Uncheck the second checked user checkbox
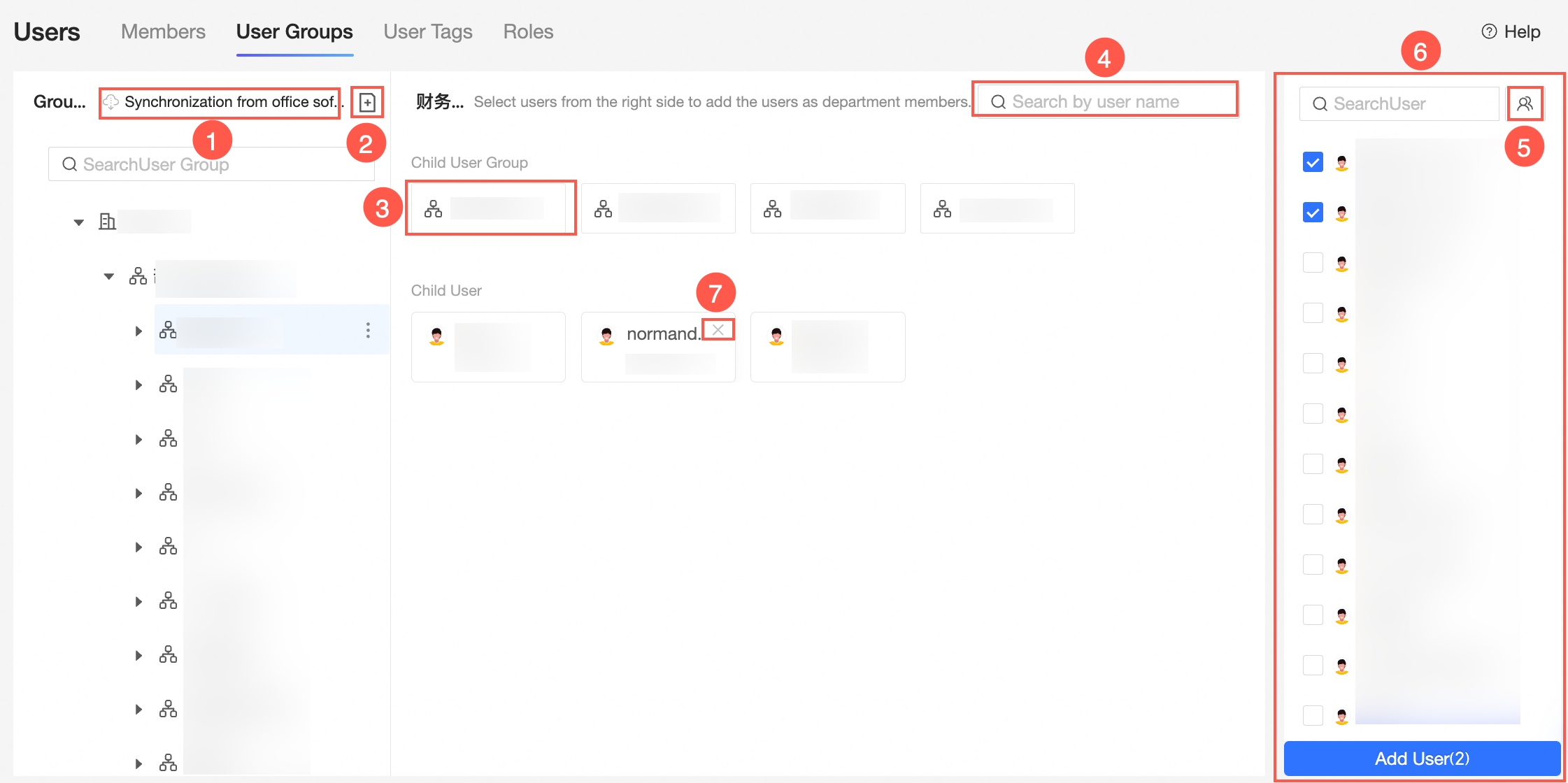 1313,212
